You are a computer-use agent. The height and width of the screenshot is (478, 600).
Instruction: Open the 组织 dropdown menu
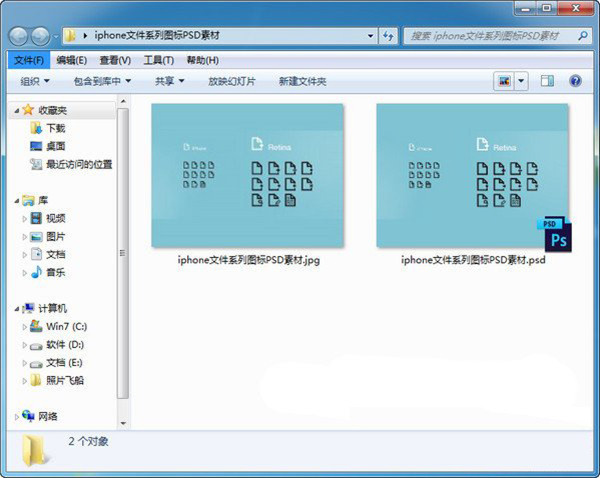pyautogui.click(x=35, y=81)
